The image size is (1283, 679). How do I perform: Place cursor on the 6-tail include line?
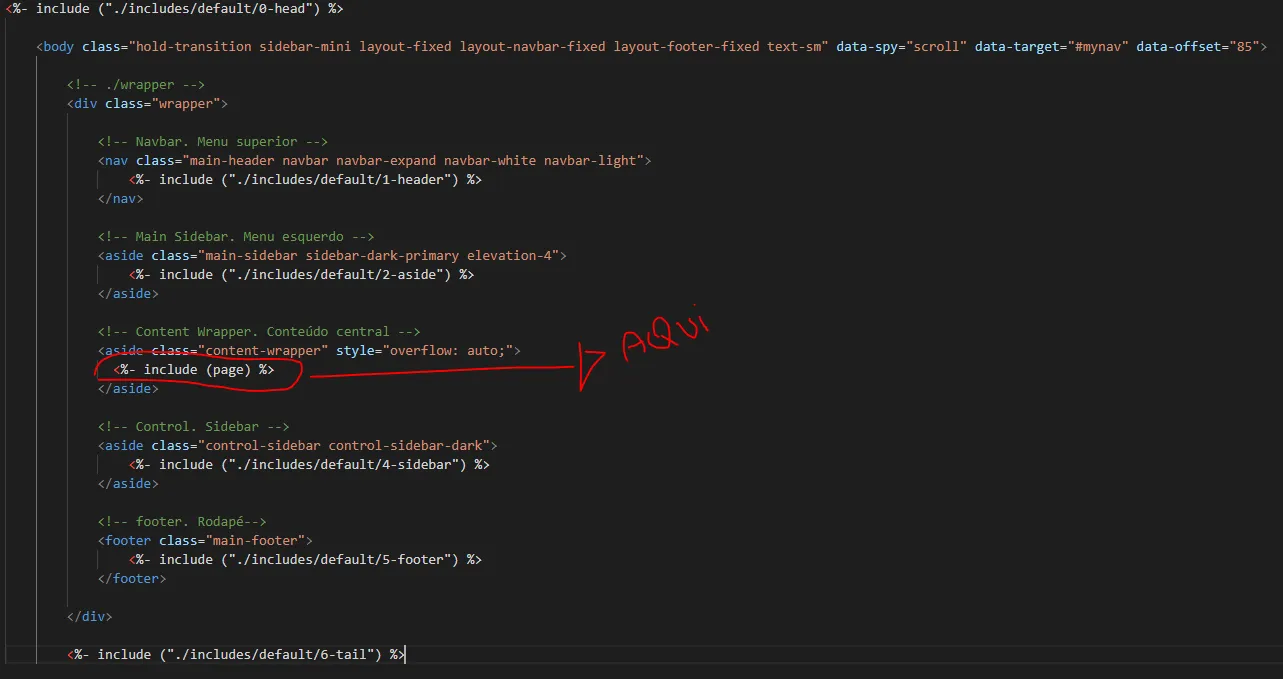(236, 655)
